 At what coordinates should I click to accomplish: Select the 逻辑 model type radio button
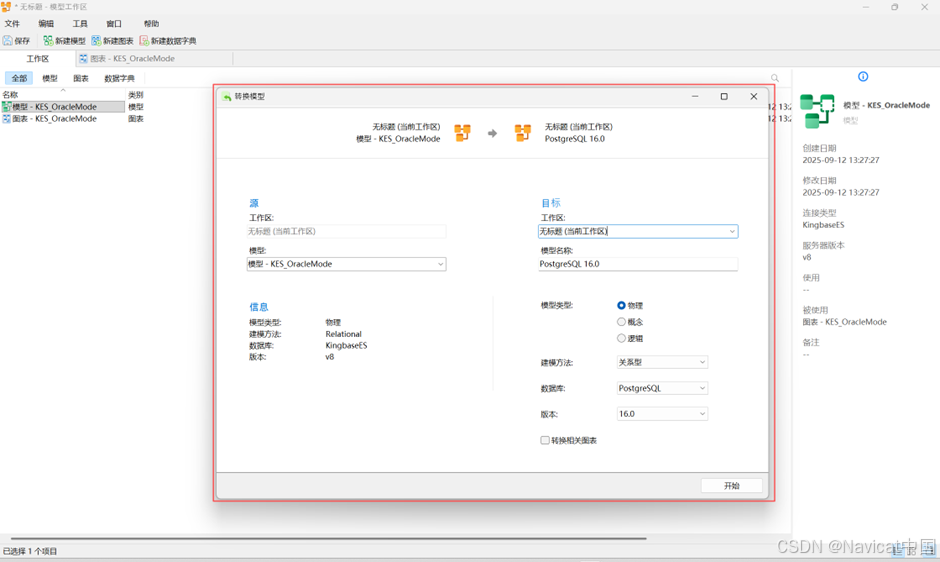click(x=621, y=338)
